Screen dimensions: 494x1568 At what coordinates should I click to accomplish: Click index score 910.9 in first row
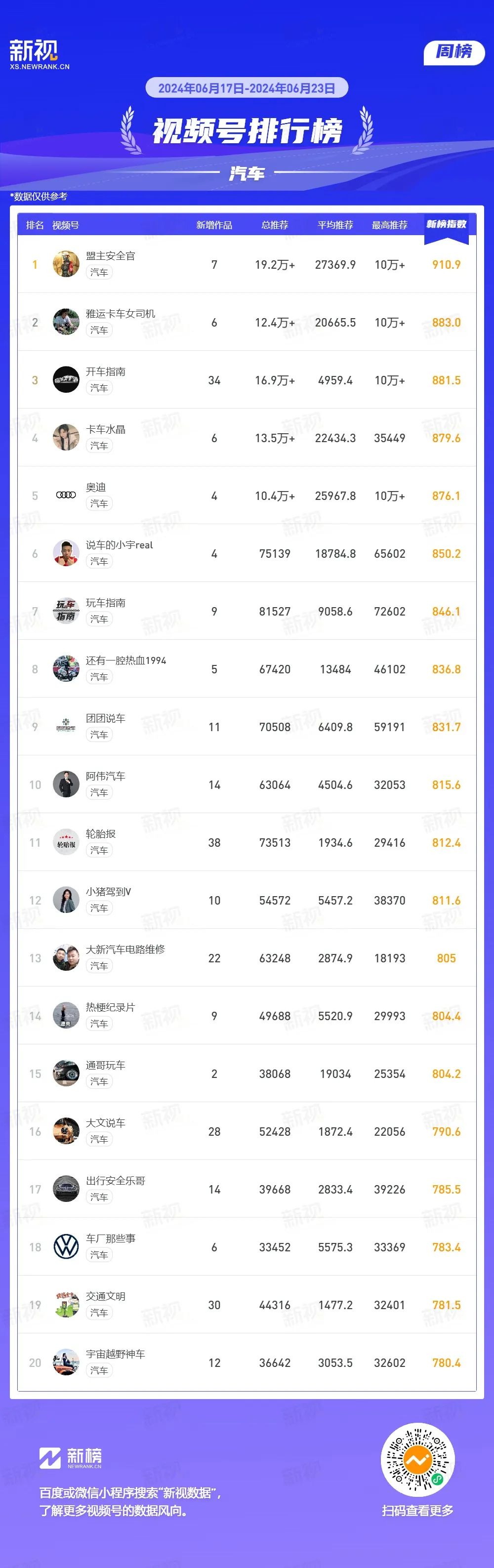point(446,264)
